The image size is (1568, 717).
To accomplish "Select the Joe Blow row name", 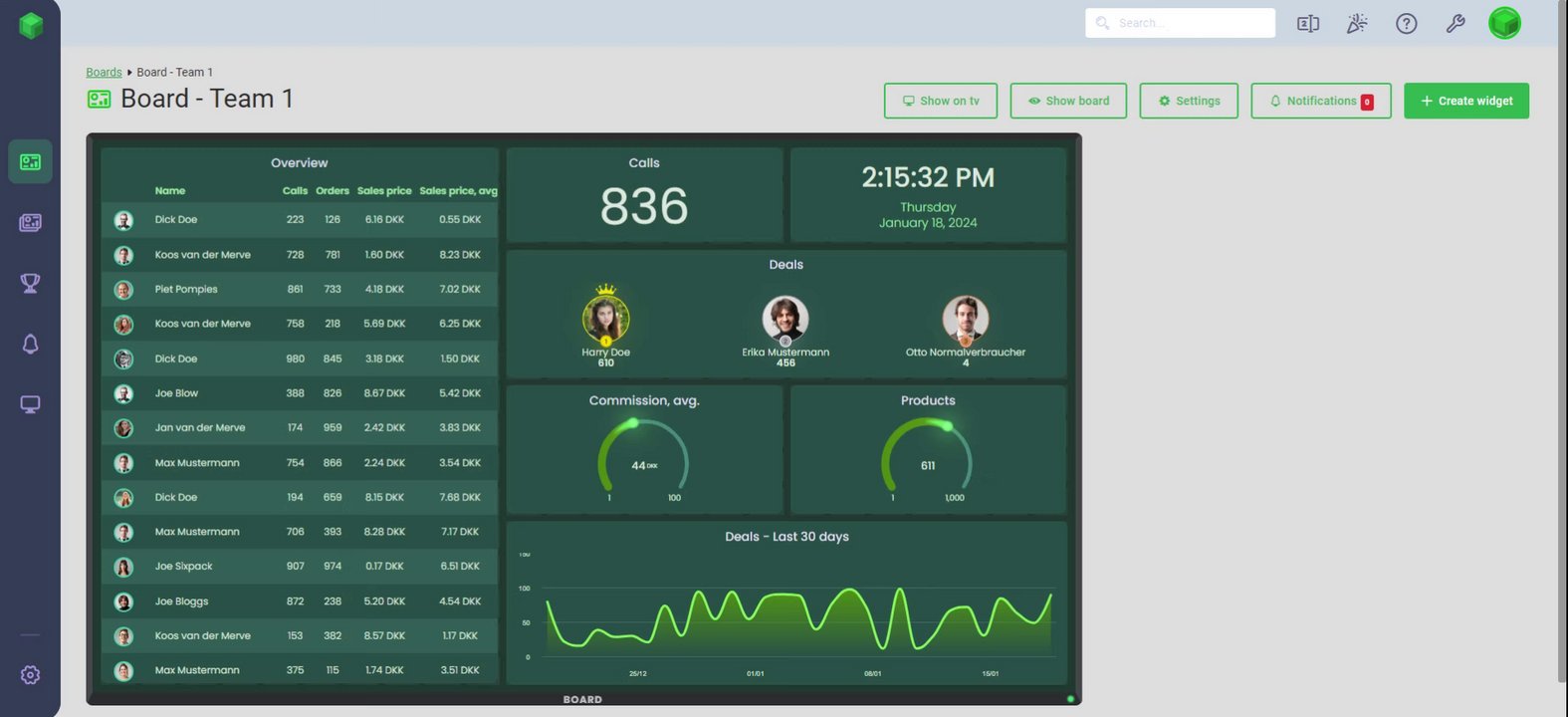I will coord(176,393).
